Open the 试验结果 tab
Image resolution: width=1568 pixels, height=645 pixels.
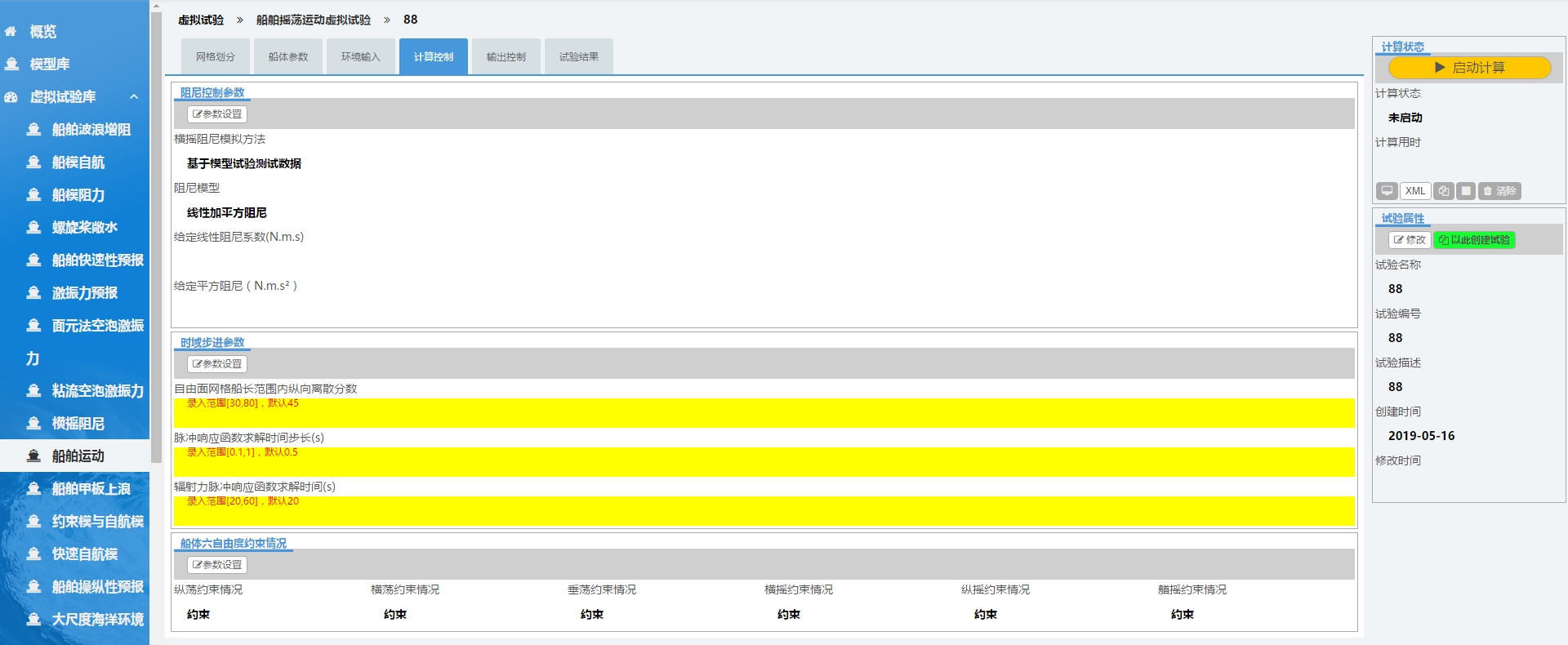pos(578,57)
